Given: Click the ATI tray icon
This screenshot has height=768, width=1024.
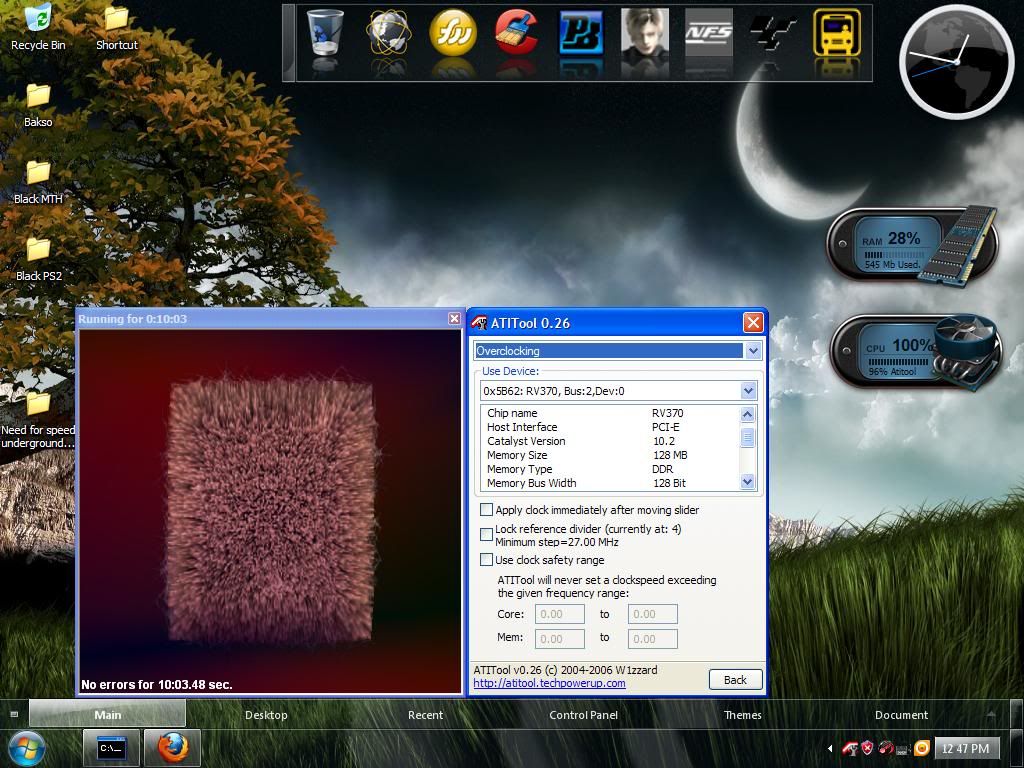Looking at the screenshot, I should (849, 748).
